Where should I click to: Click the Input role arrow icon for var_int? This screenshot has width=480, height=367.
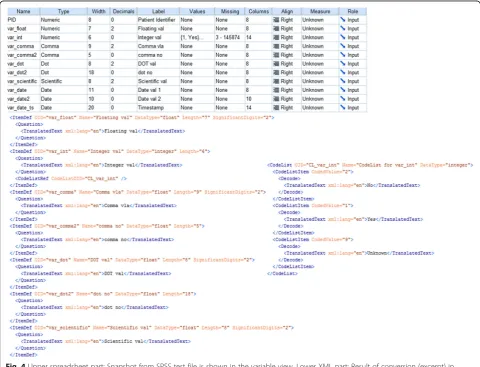pos(343,37)
